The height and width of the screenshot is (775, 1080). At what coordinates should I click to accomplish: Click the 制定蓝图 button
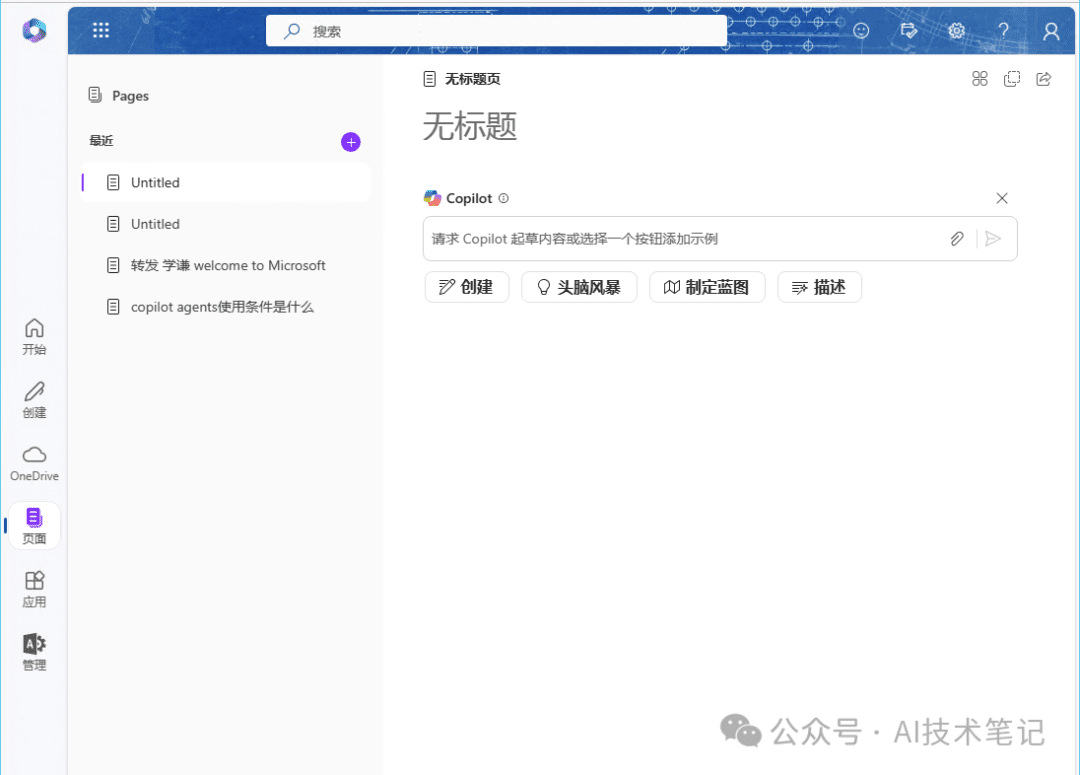click(707, 287)
